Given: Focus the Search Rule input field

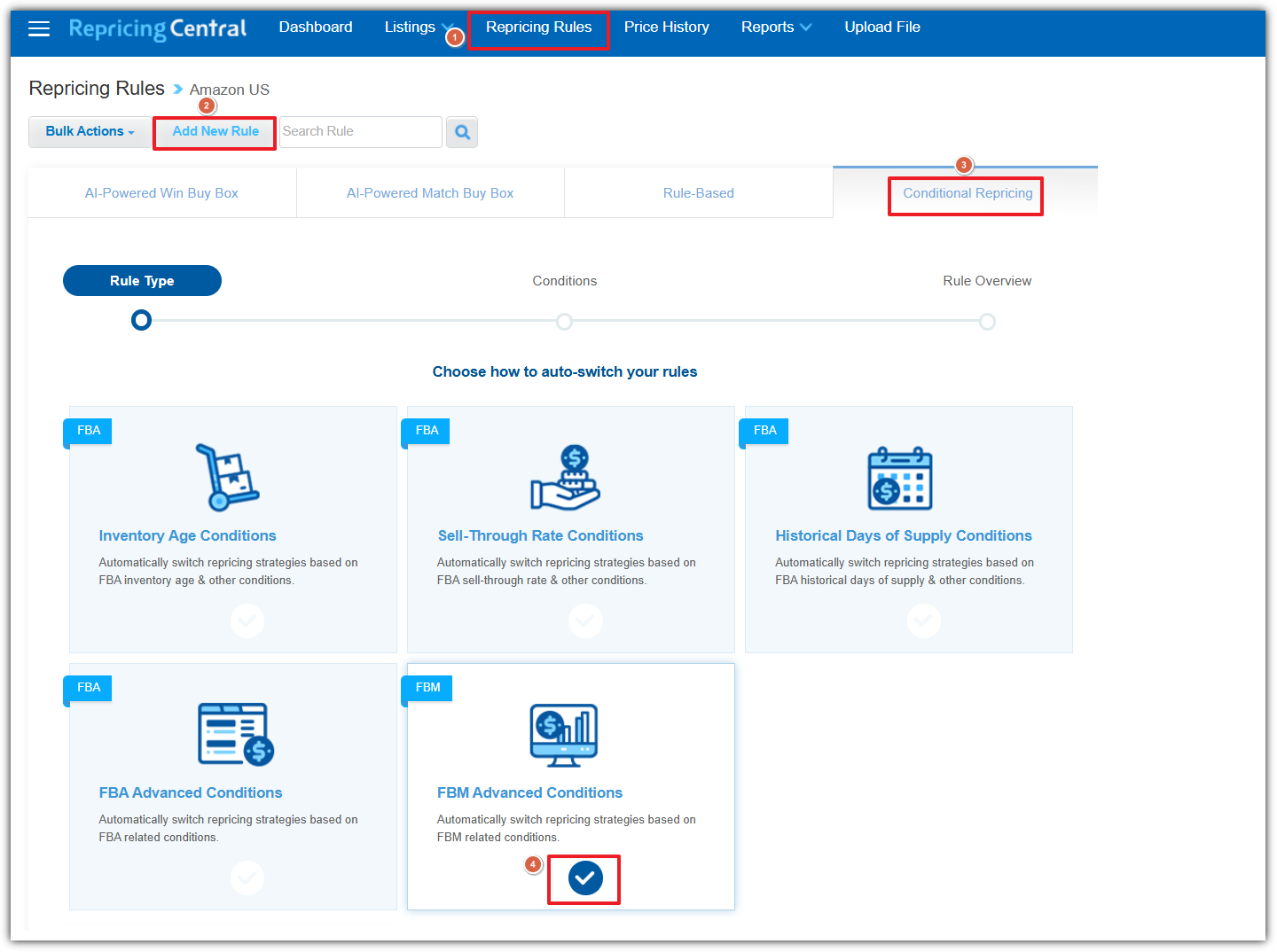Looking at the screenshot, I should coord(361,132).
